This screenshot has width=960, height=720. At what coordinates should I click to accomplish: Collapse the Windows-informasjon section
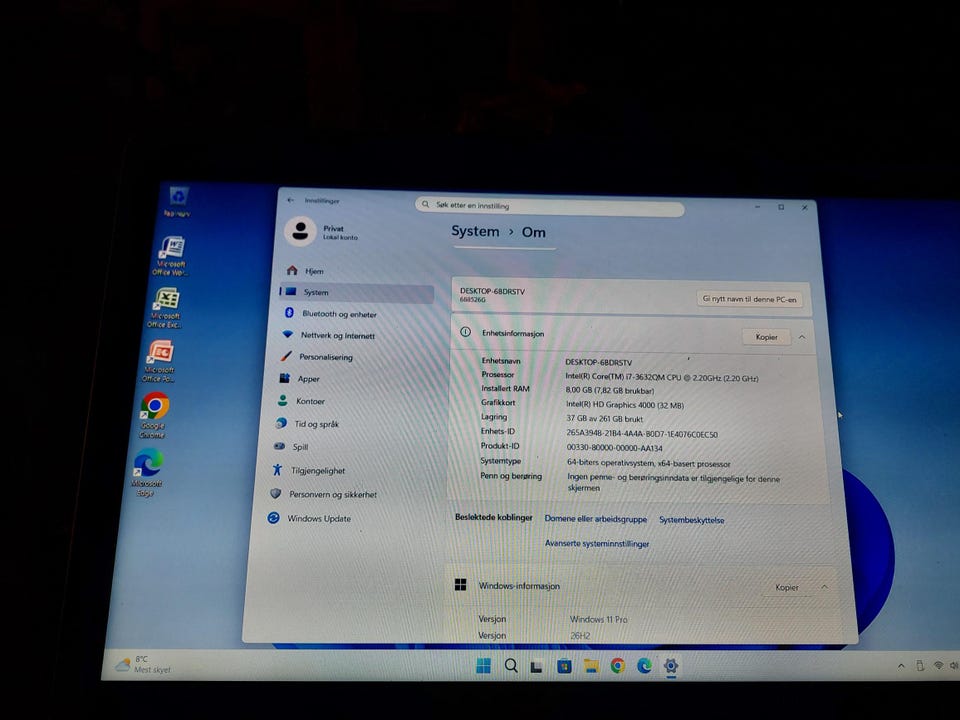(x=824, y=587)
